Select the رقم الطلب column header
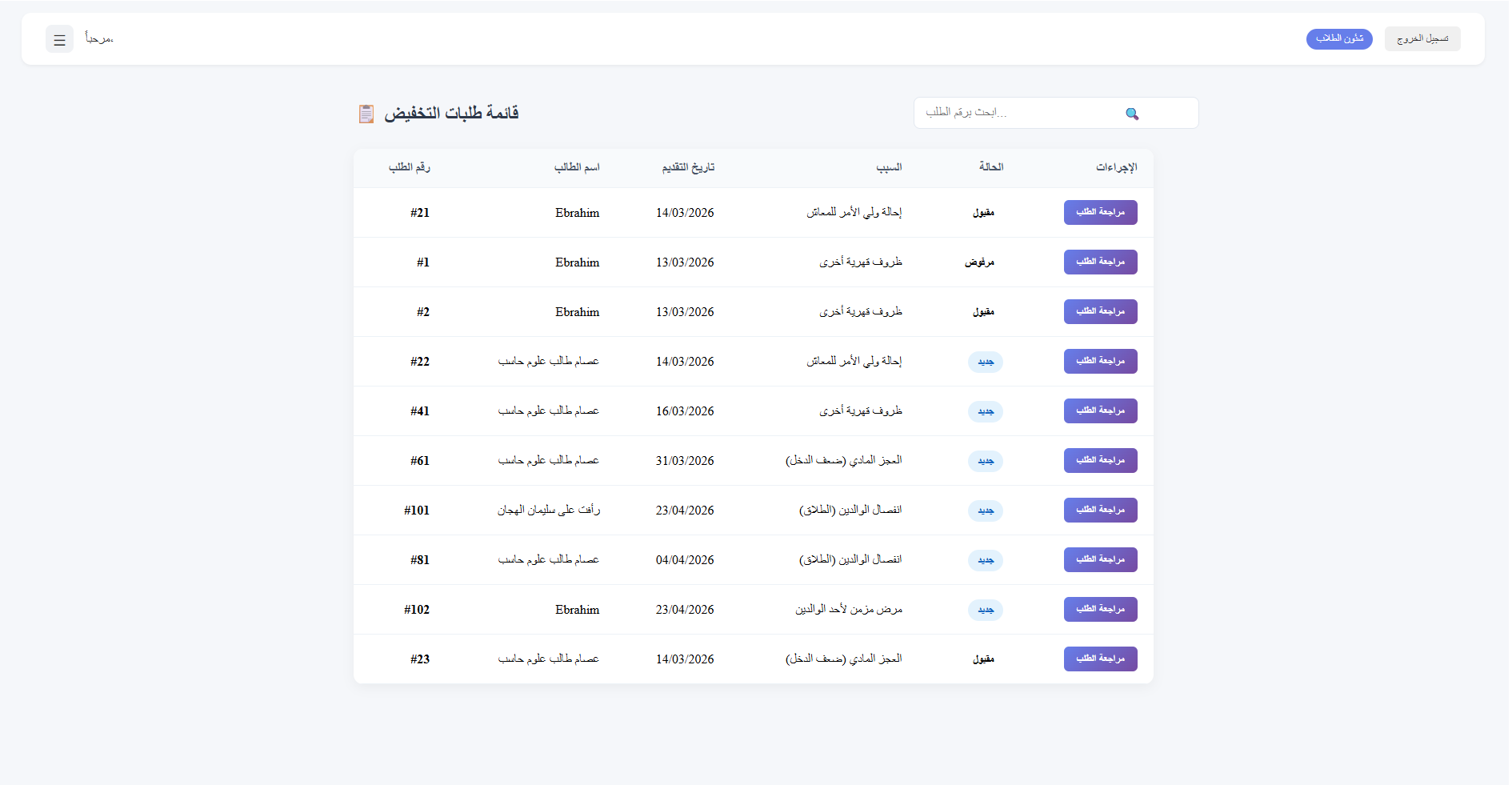The image size is (1512, 785). (410, 167)
